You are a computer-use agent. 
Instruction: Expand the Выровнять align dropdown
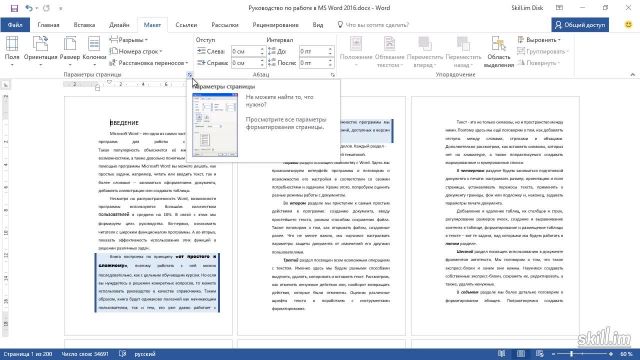click(539, 40)
